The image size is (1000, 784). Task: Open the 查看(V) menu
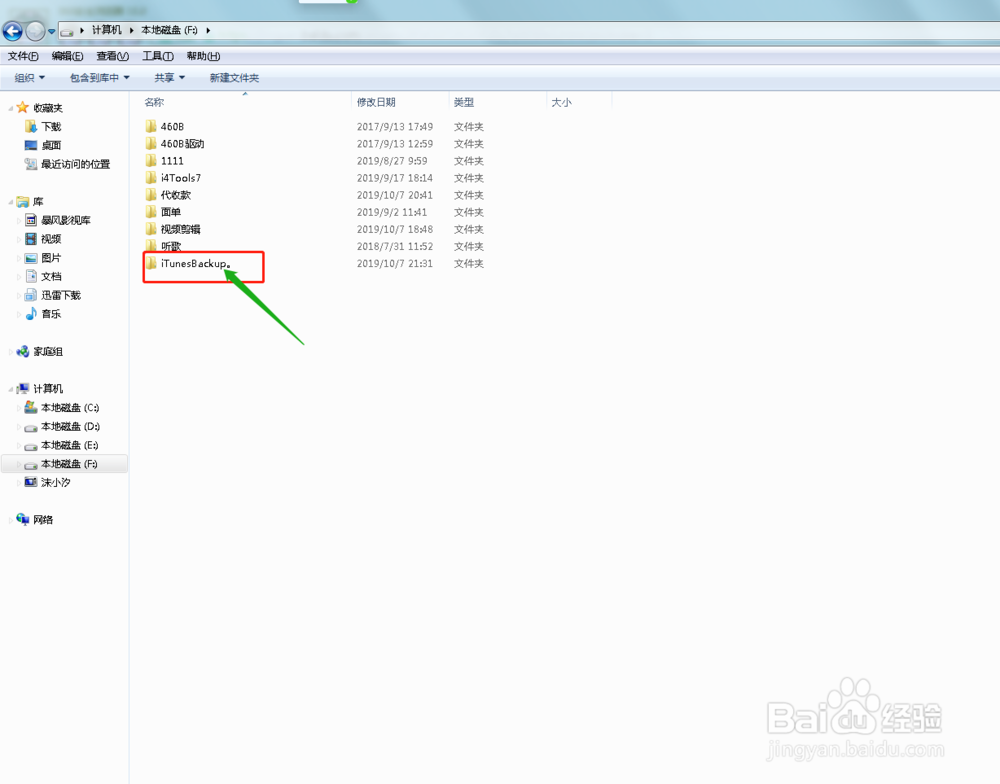tap(112, 56)
